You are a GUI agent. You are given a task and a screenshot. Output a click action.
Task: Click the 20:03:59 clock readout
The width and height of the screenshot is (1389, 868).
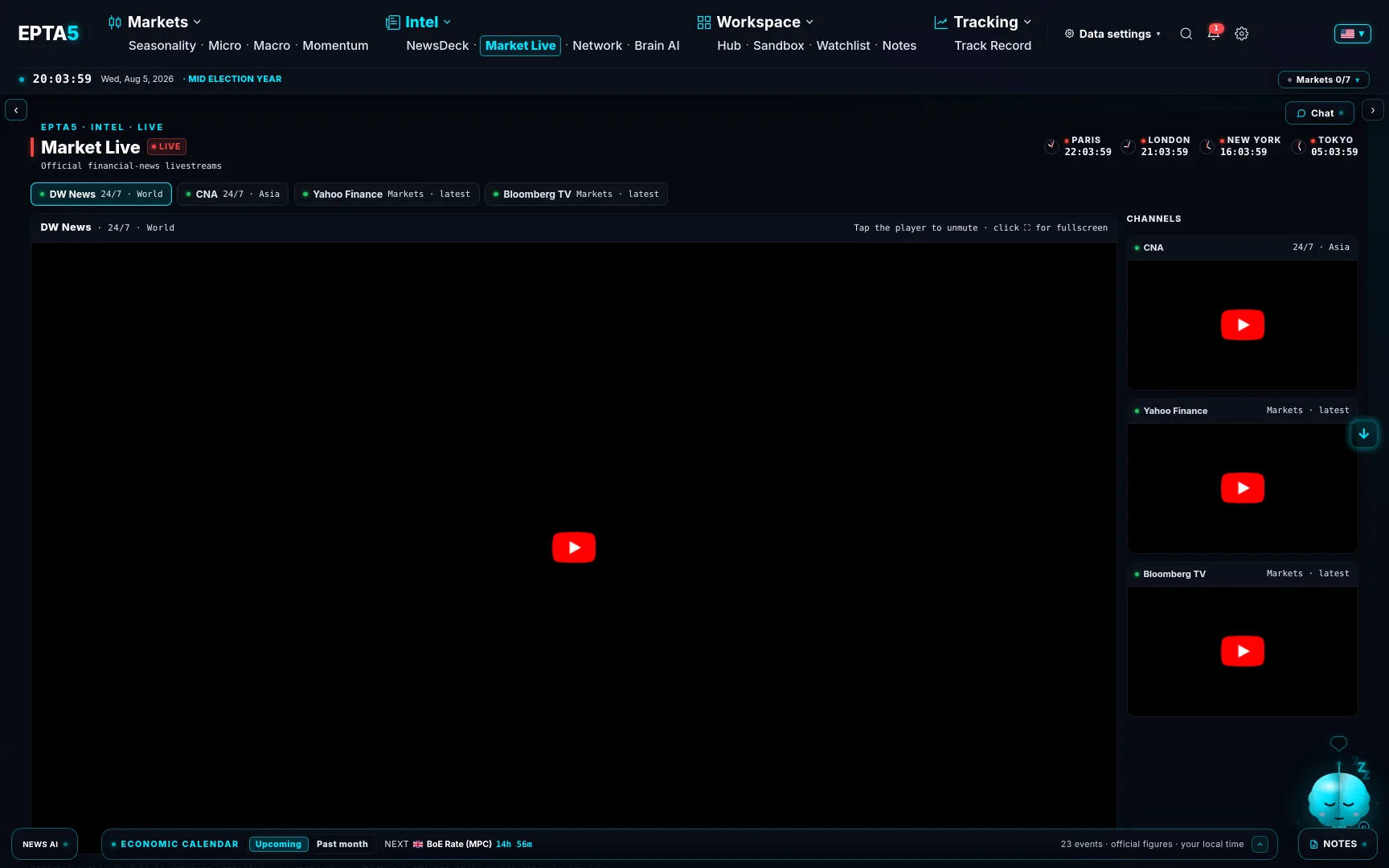(x=62, y=79)
